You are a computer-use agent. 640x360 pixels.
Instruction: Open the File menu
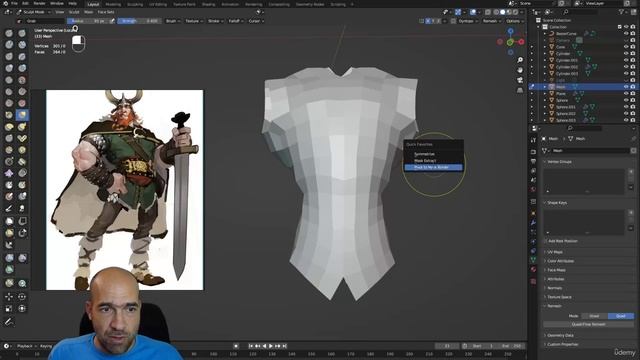(x=14, y=4)
